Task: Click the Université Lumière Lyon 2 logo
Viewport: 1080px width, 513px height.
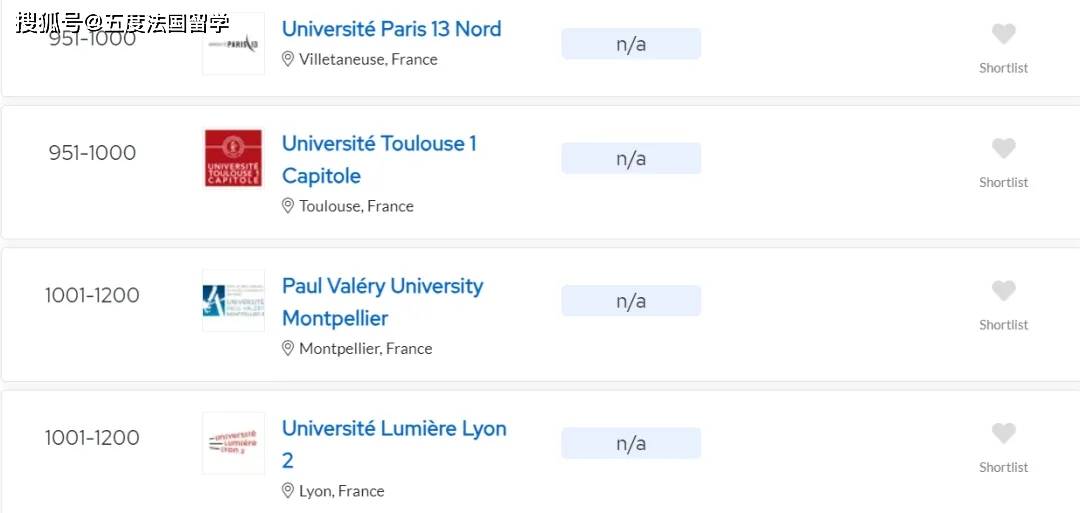Action: (x=233, y=443)
